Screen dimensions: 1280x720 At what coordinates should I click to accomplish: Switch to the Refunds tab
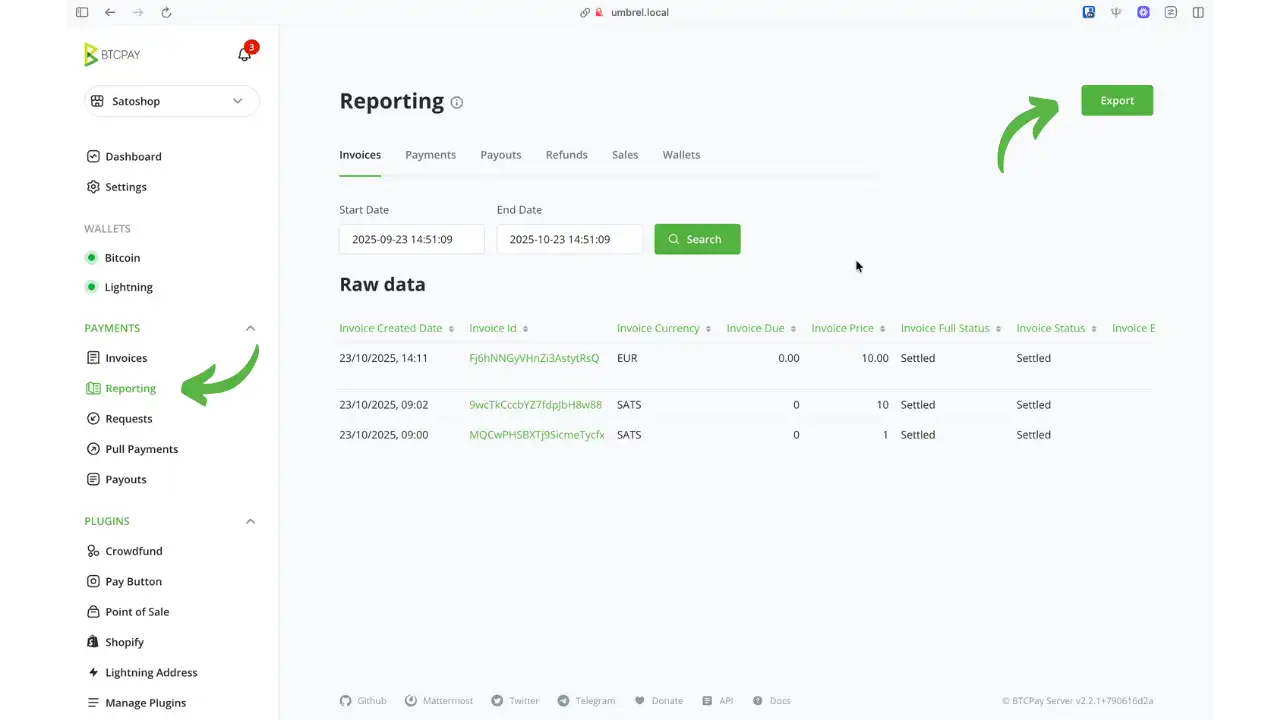(566, 154)
